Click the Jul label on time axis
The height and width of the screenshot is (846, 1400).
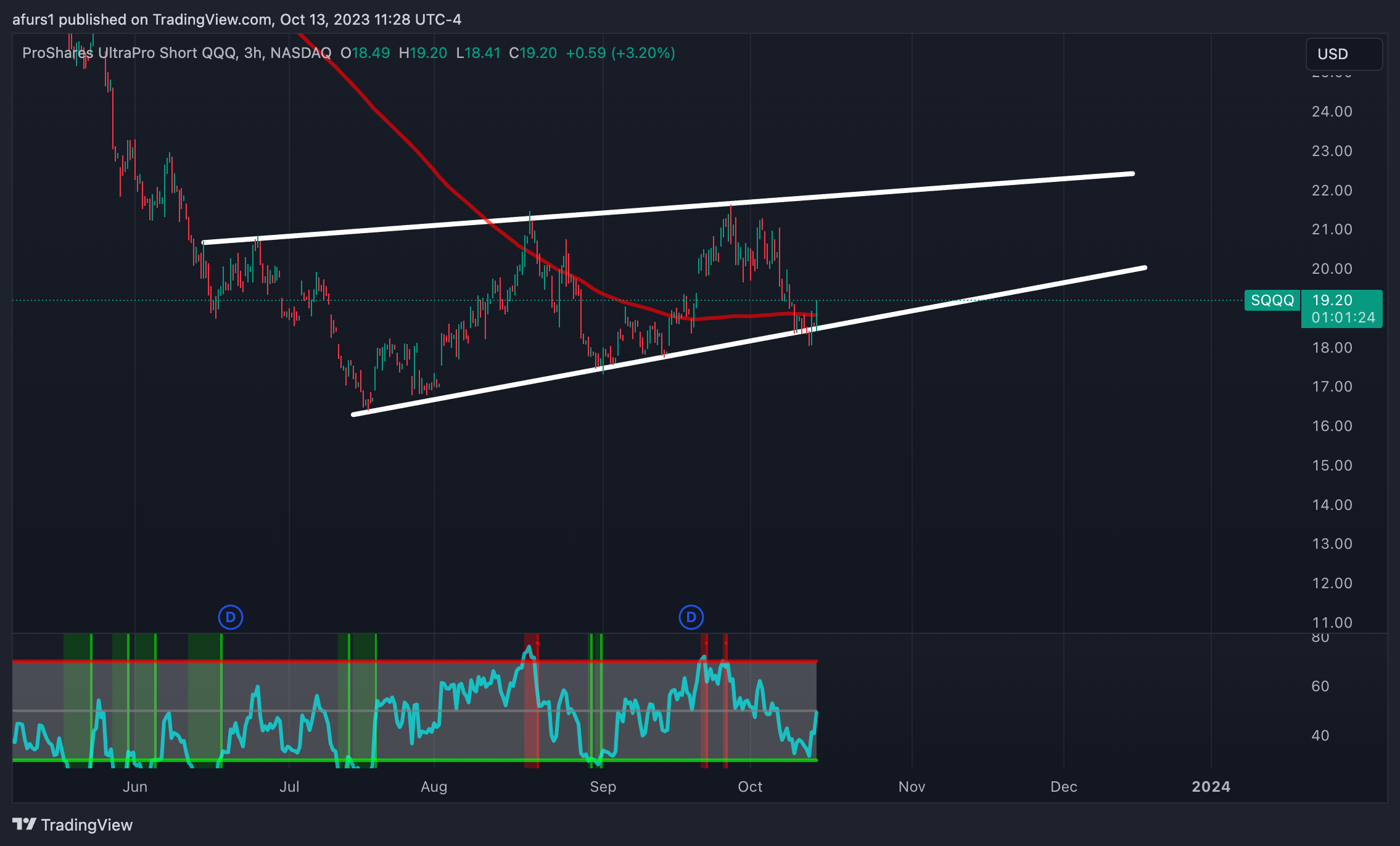(289, 787)
